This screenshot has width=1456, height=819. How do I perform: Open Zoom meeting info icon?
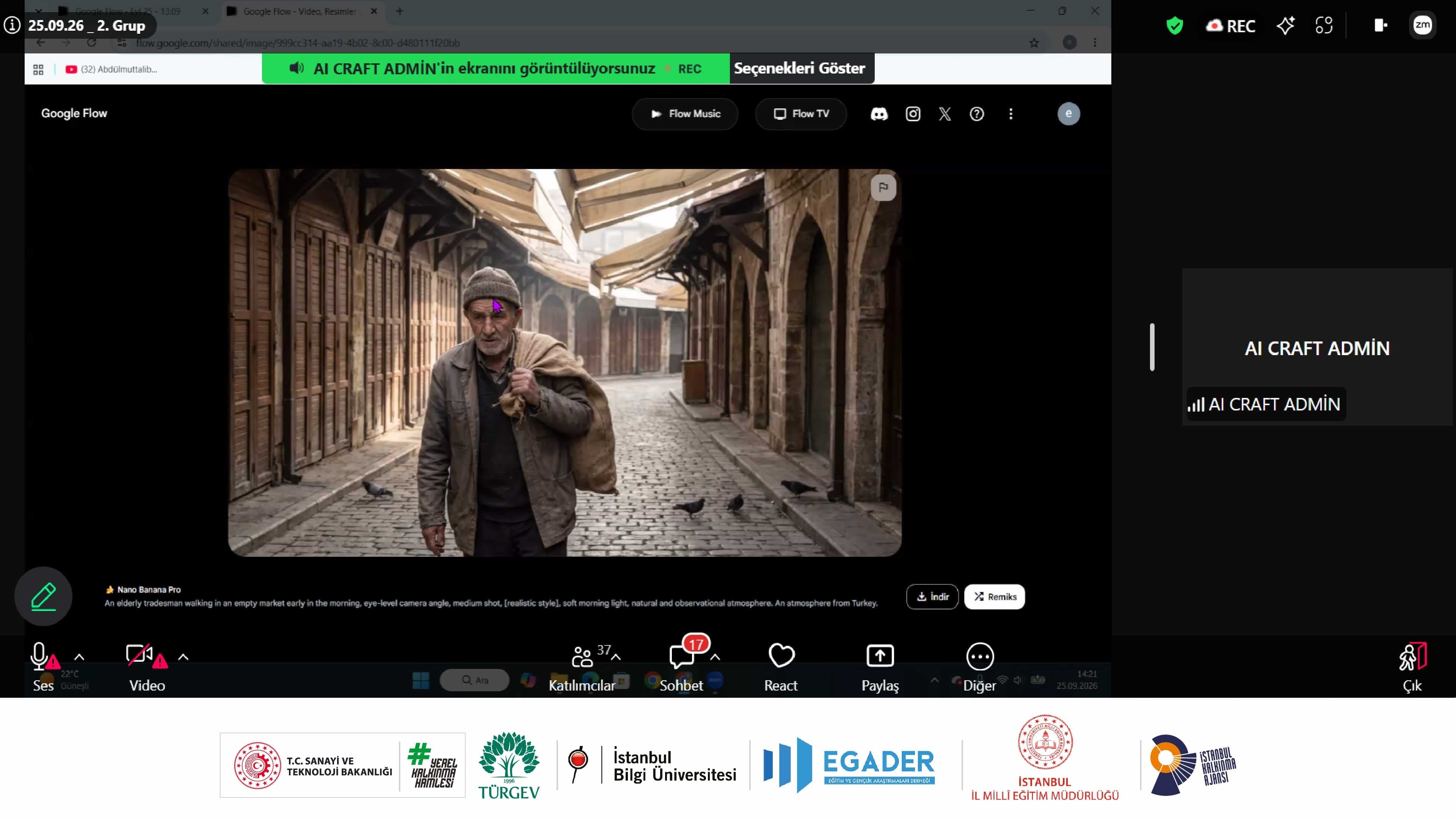(x=12, y=25)
